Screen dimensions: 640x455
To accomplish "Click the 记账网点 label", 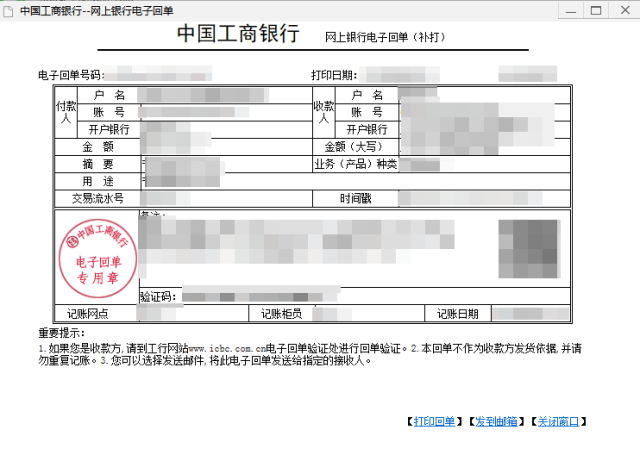I will [88, 314].
